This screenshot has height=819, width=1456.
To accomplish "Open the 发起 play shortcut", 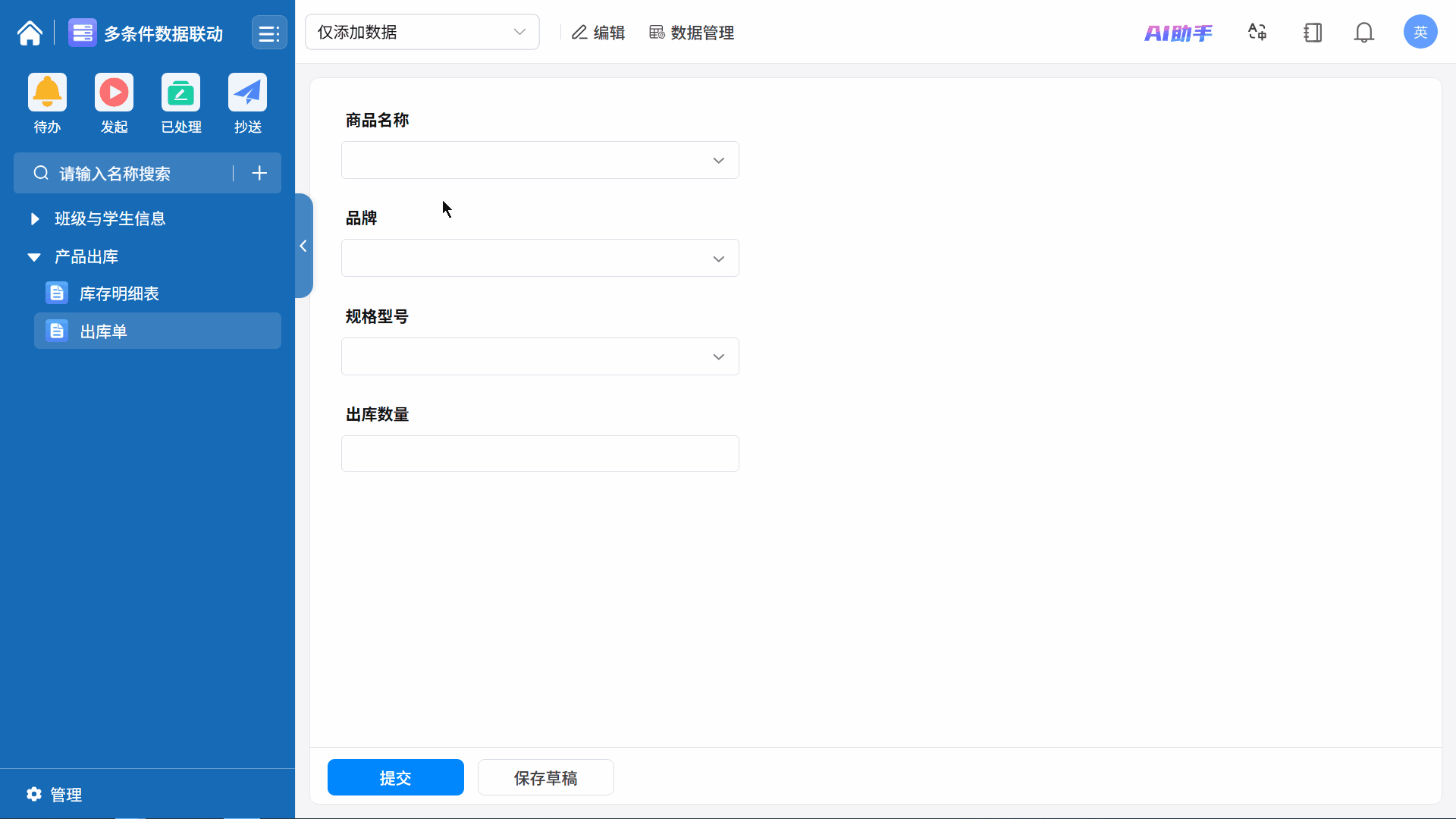I will tap(114, 93).
